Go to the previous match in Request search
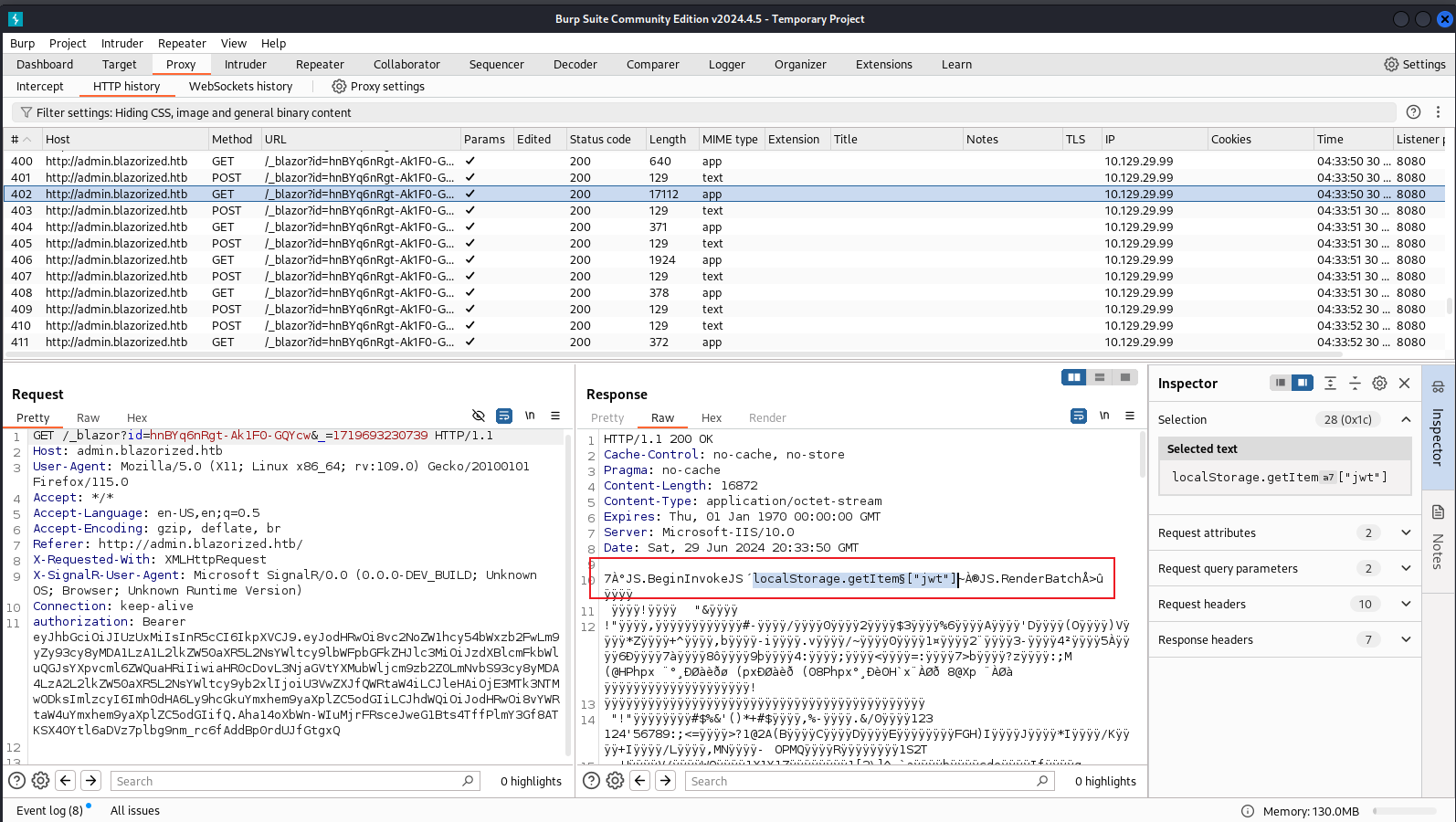Viewport: 1456px width, 822px height. click(65, 780)
